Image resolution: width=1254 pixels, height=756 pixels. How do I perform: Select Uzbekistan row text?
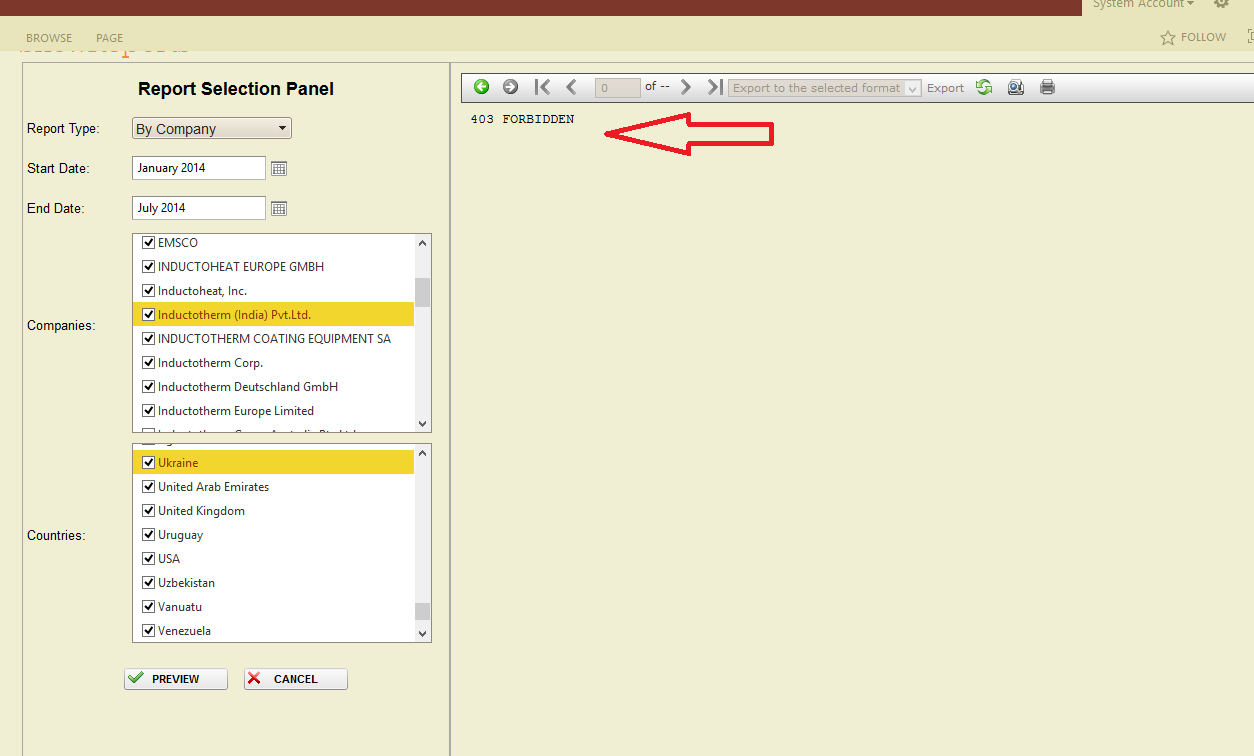pos(186,583)
